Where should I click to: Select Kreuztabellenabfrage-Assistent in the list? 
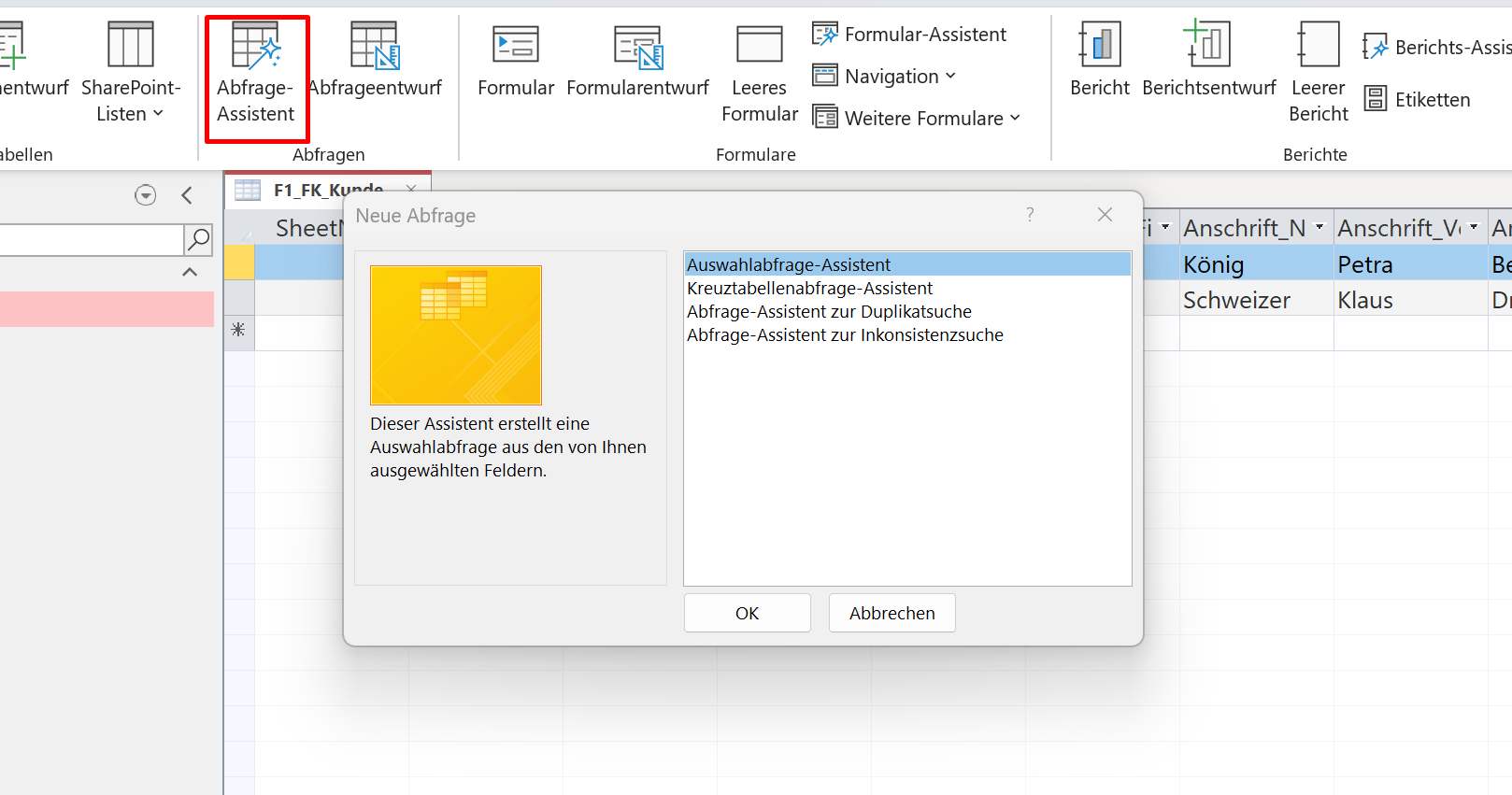pyautogui.click(x=809, y=289)
